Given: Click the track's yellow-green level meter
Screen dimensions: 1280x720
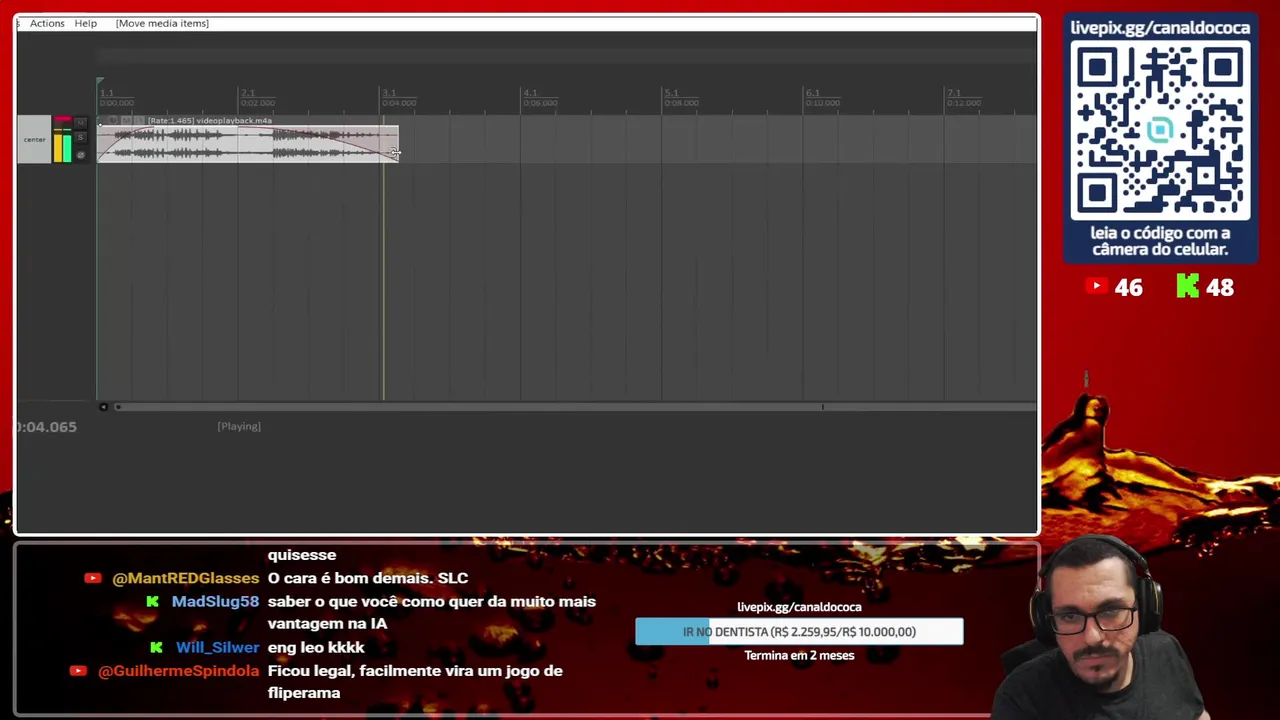Looking at the screenshot, I should click(63, 146).
